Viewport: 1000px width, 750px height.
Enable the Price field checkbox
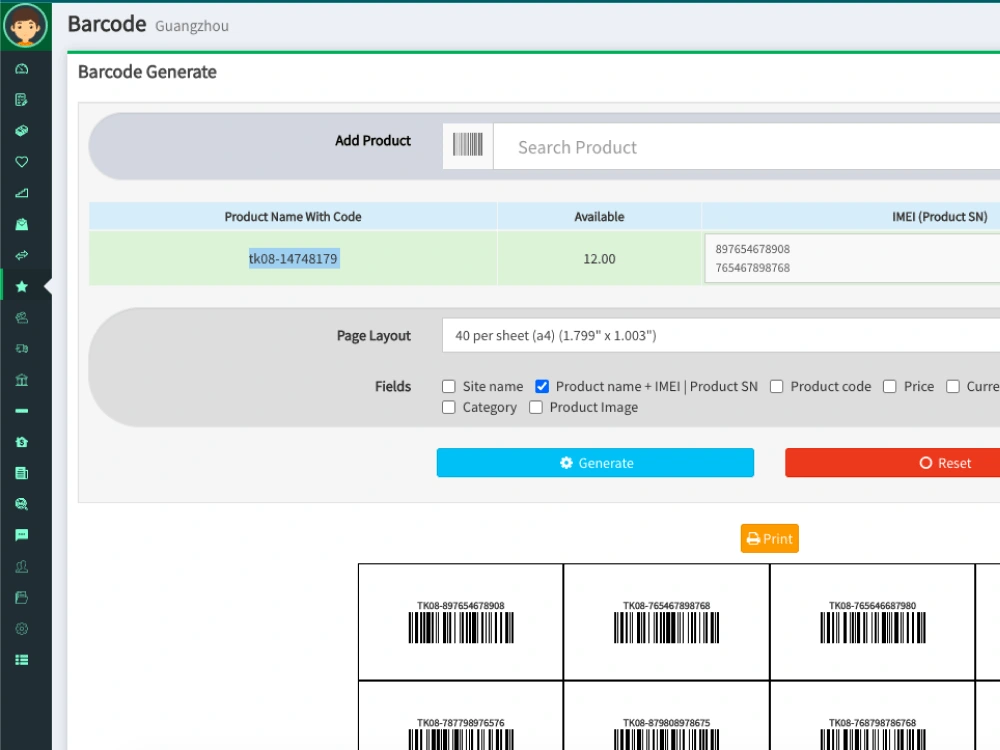coord(890,386)
